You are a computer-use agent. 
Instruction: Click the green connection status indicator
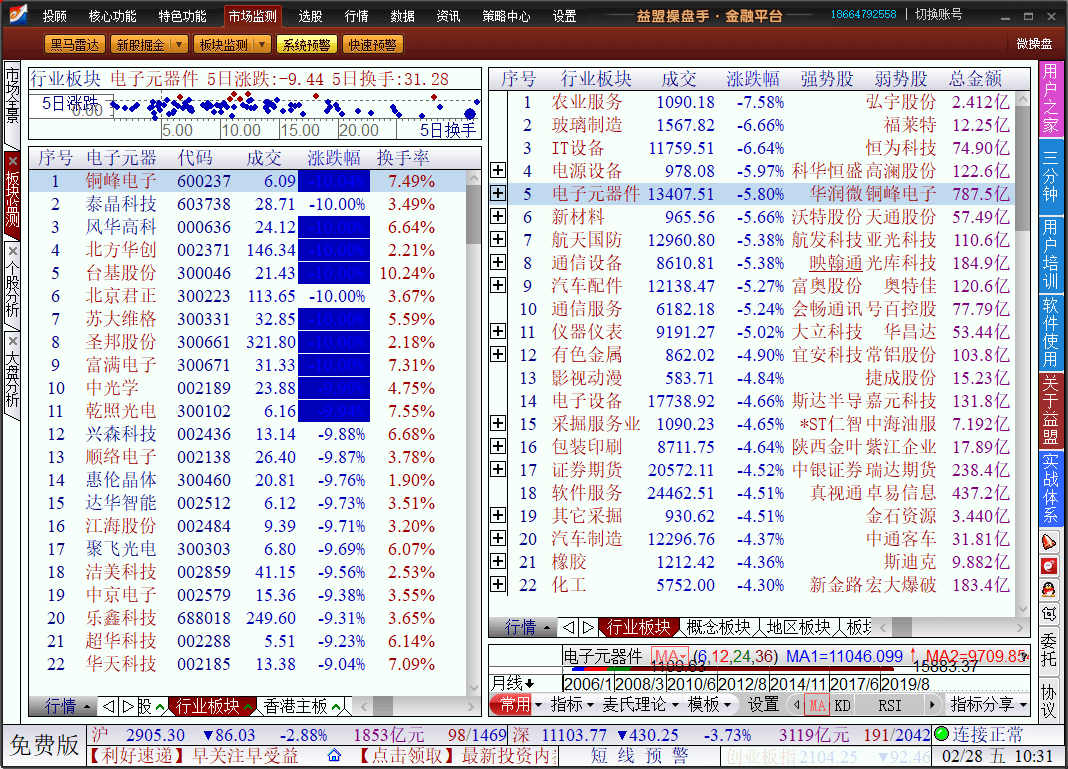coord(941,734)
